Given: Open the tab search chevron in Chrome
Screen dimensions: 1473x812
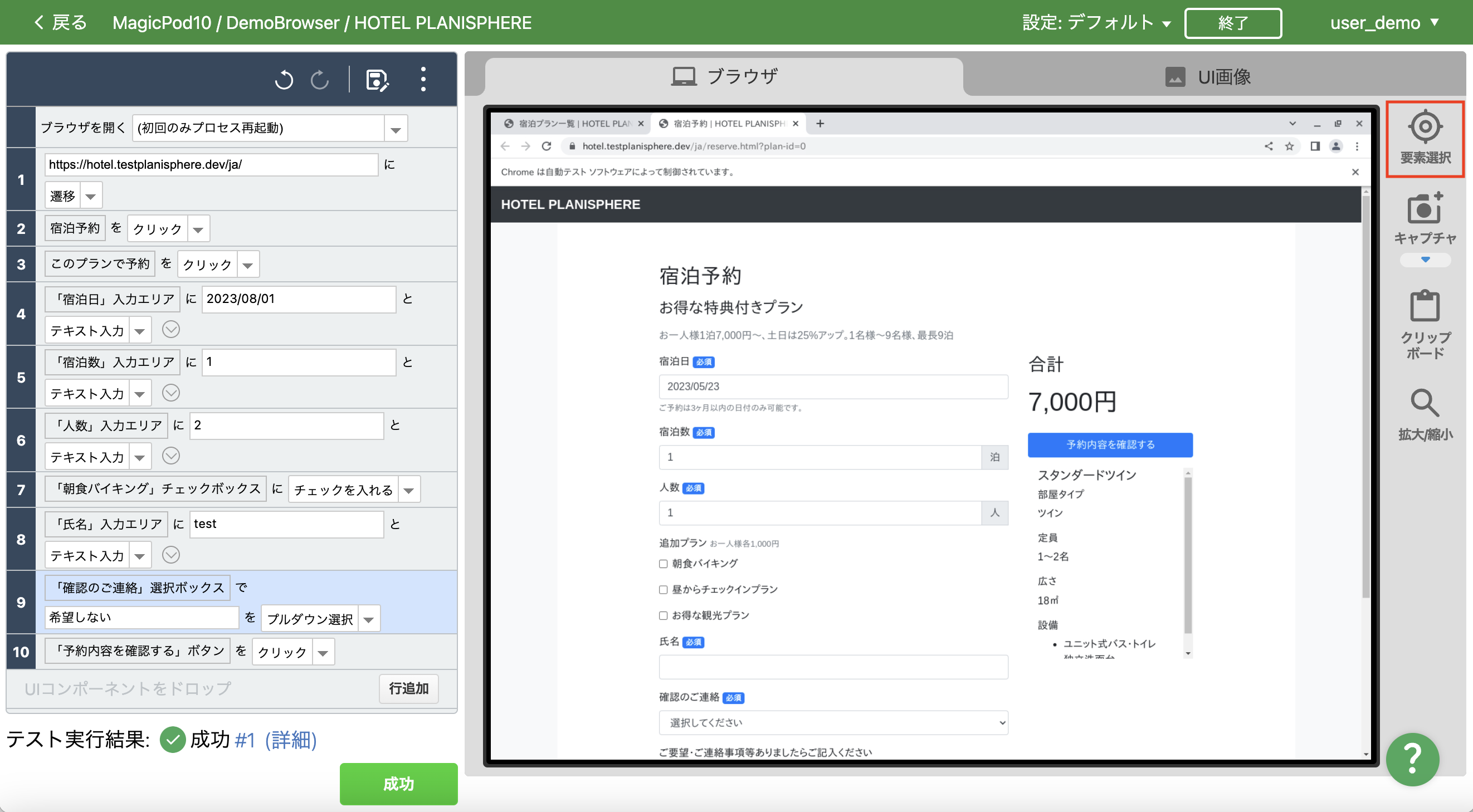Looking at the screenshot, I should pos(1292,124).
